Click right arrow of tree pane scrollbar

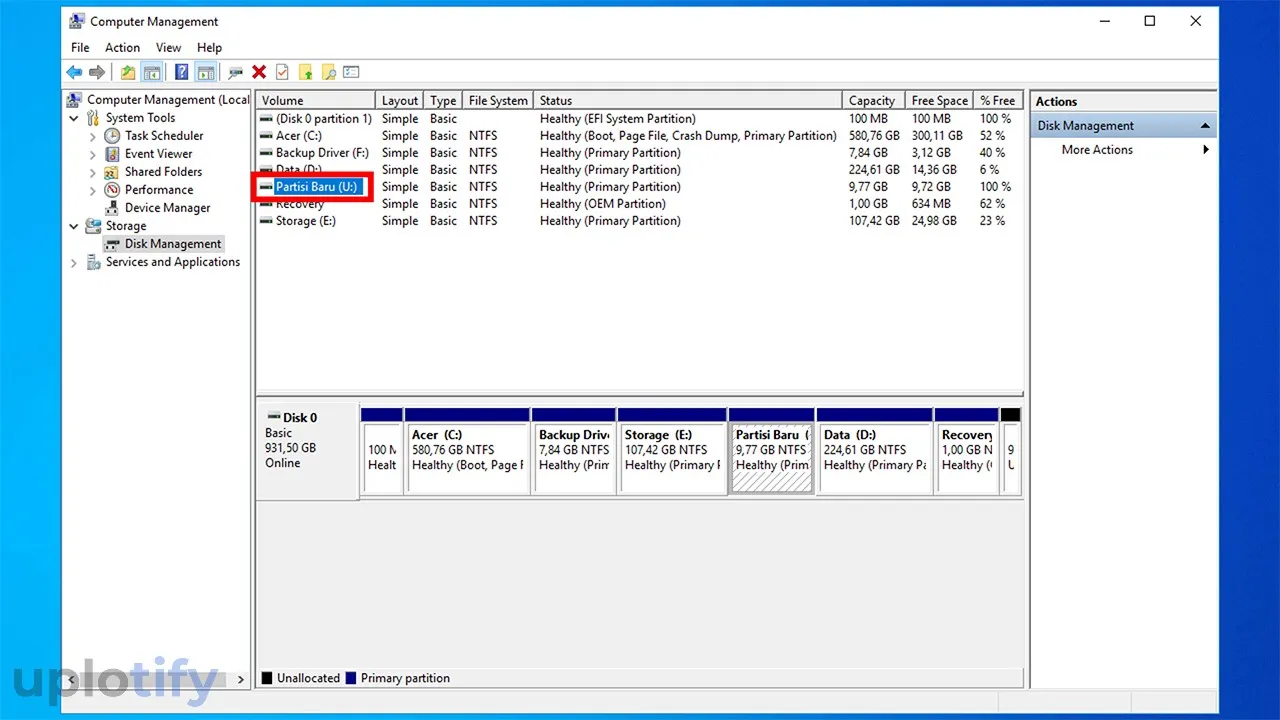tap(241, 679)
